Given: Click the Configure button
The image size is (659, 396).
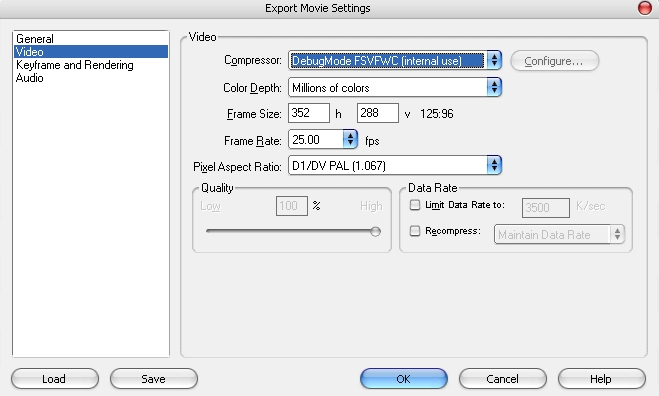Looking at the screenshot, I should coord(554,61).
